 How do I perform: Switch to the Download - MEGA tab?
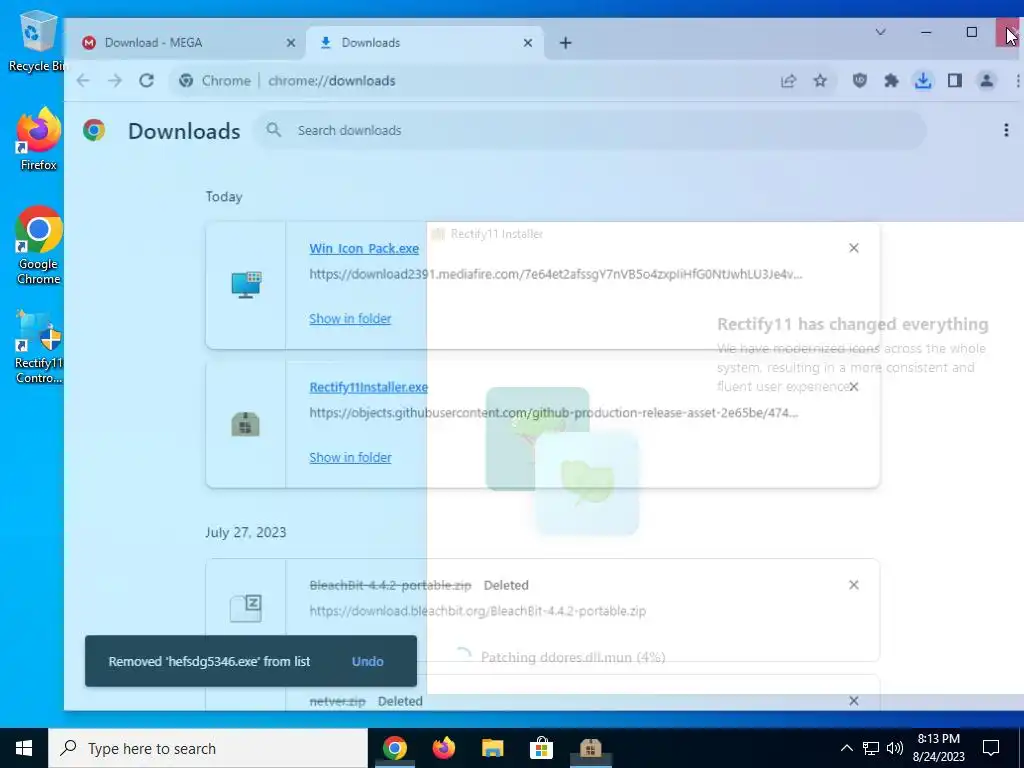coord(185,42)
